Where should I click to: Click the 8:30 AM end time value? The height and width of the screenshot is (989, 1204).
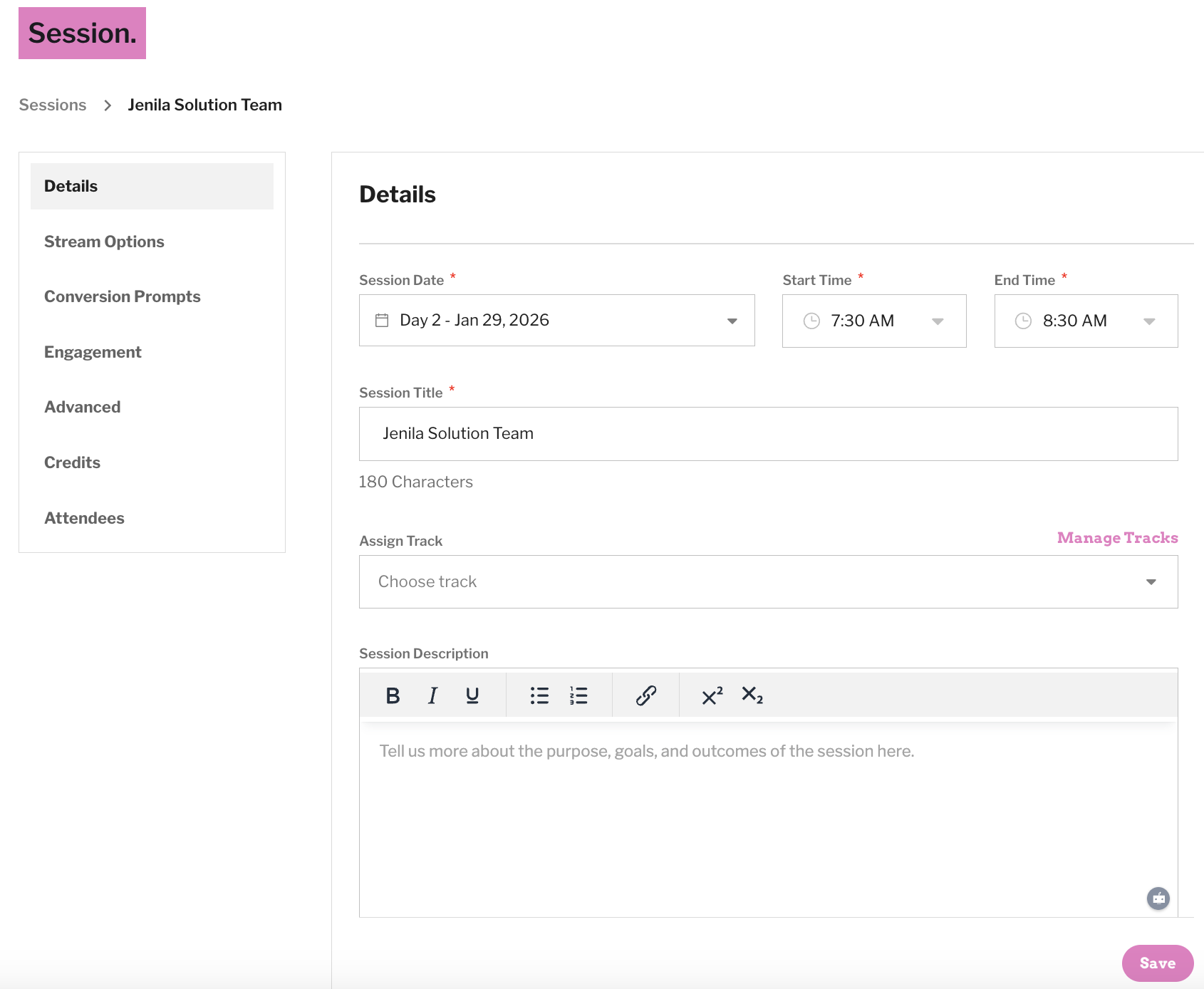coord(1074,321)
